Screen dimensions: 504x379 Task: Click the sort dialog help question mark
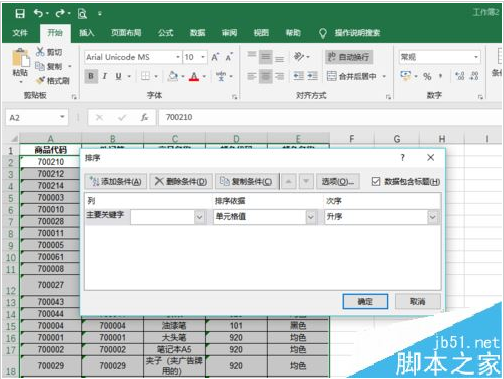[402, 157]
